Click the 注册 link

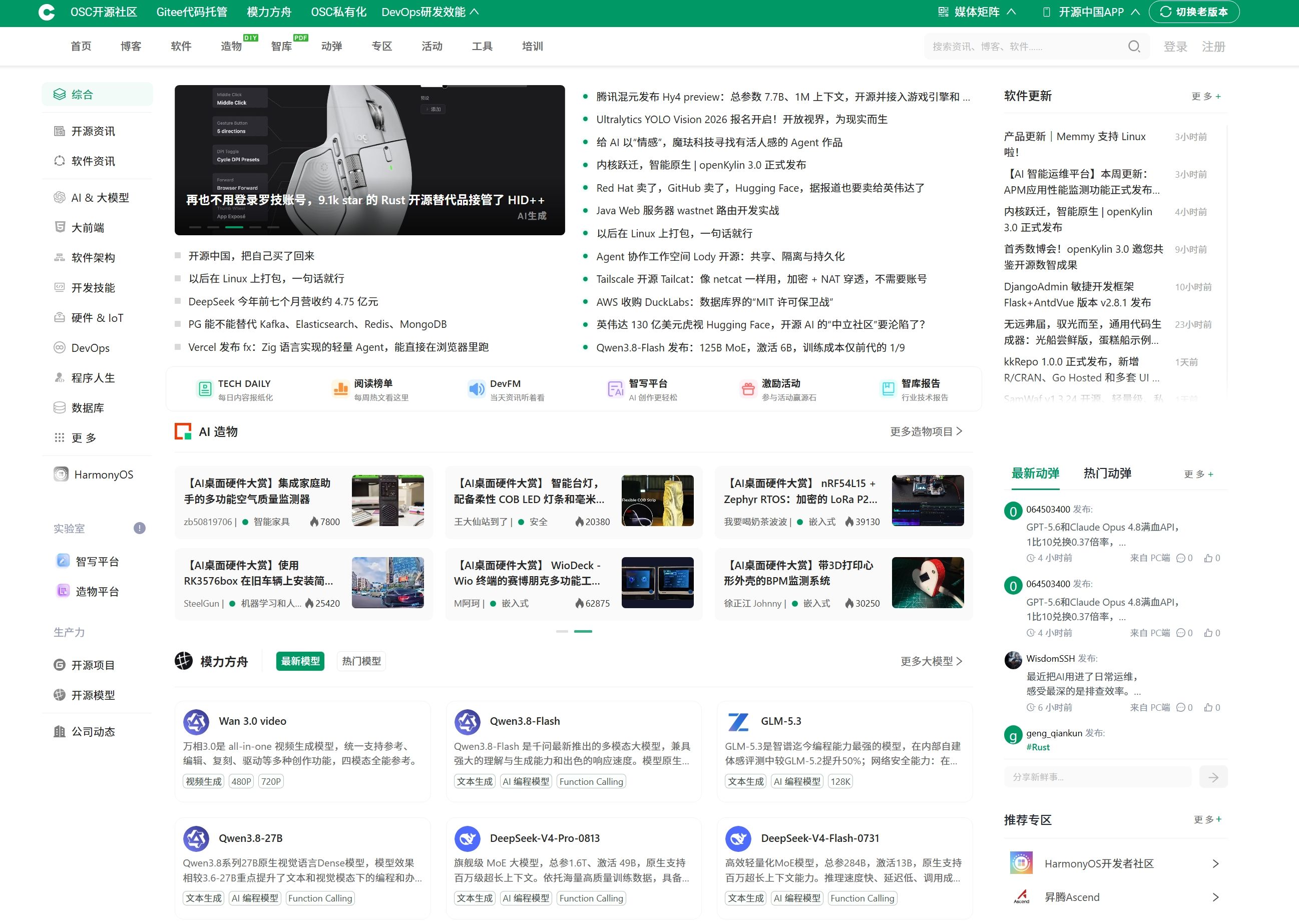(1214, 47)
